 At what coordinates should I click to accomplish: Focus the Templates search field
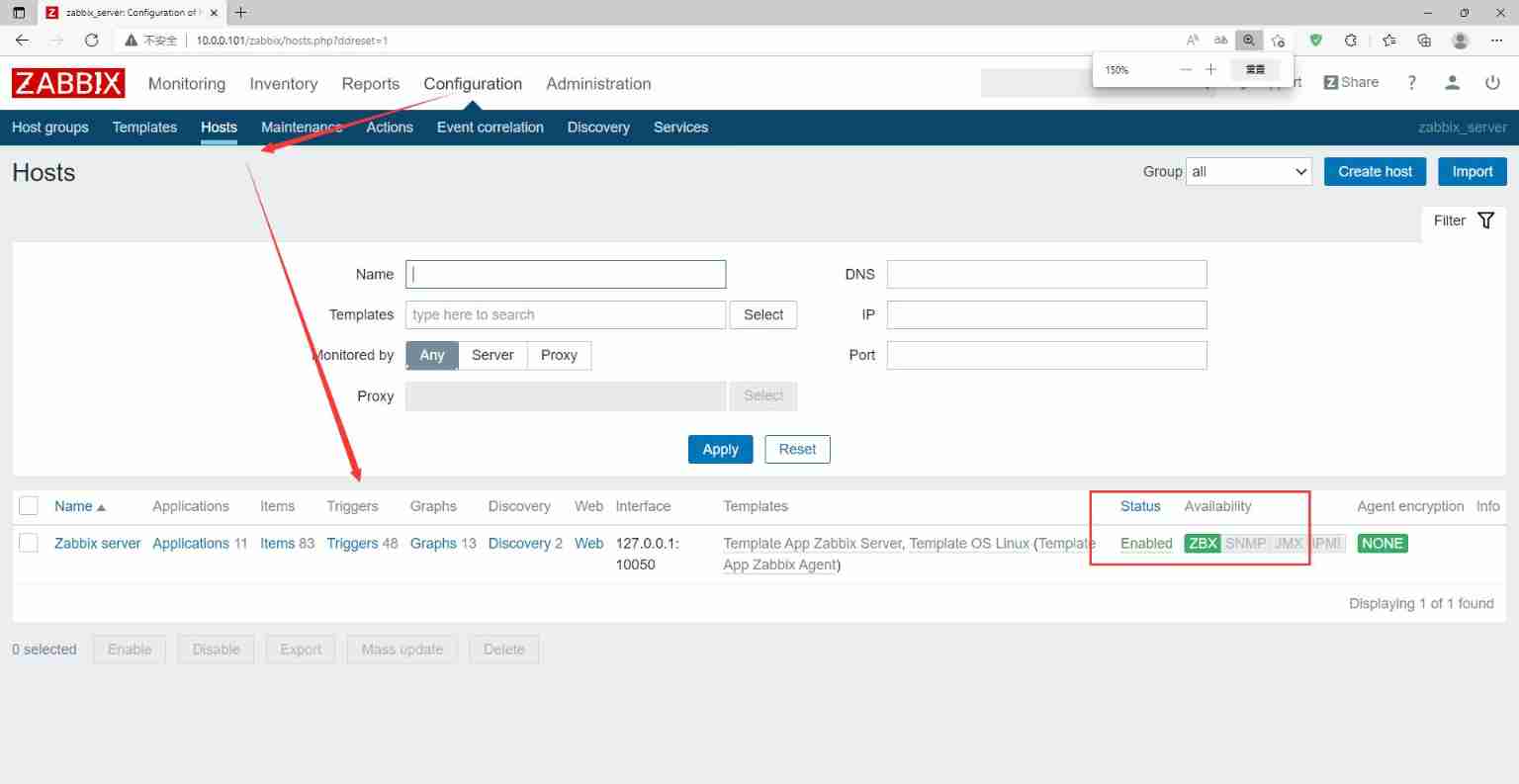566,314
